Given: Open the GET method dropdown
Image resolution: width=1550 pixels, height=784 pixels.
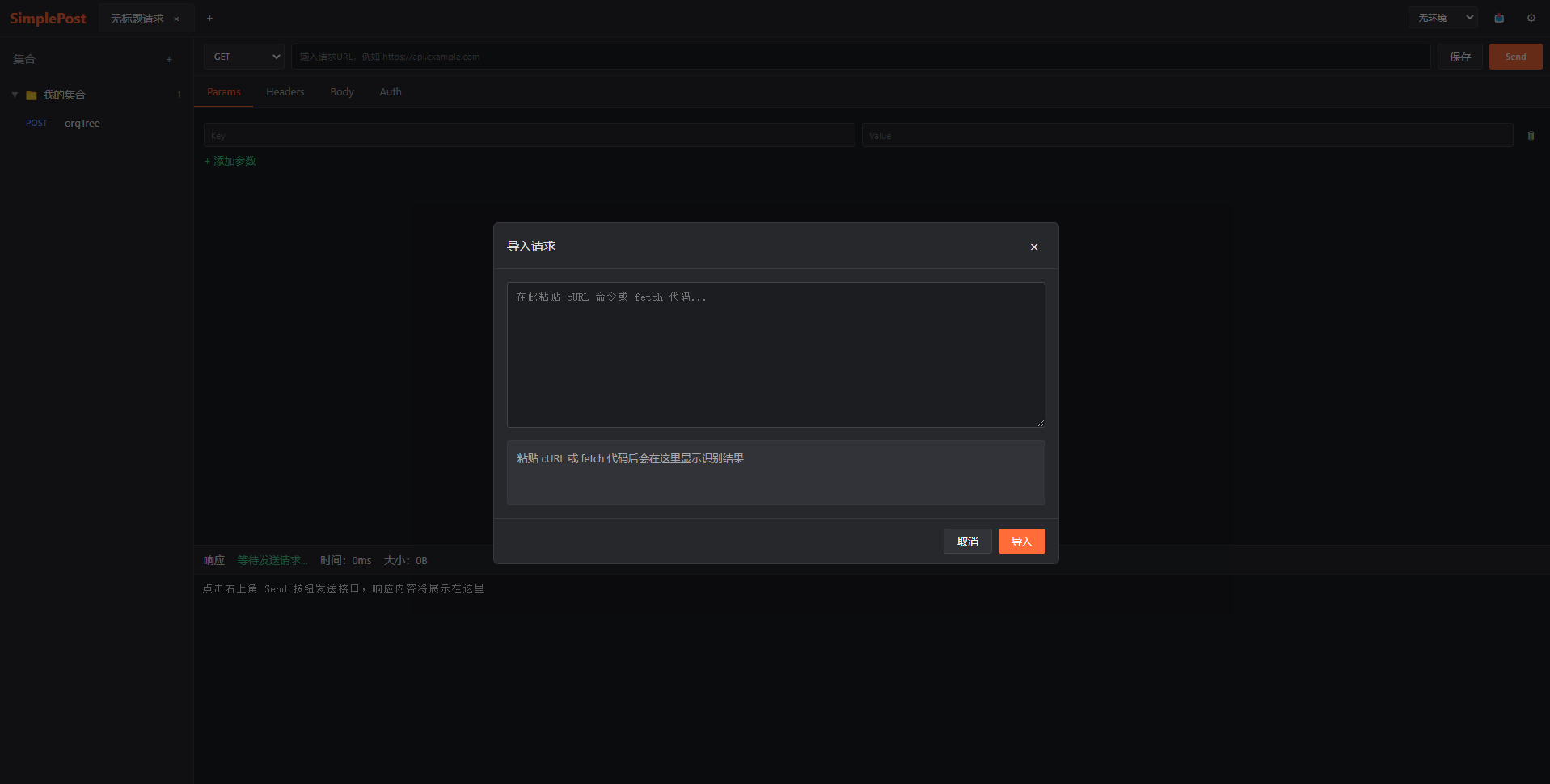Looking at the screenshot, I should (244, 57).
